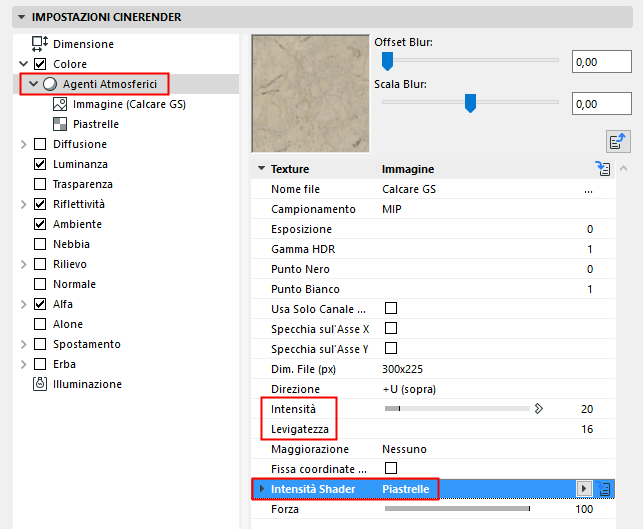Collapse the Texture section triangle

(x=261, y=169)
